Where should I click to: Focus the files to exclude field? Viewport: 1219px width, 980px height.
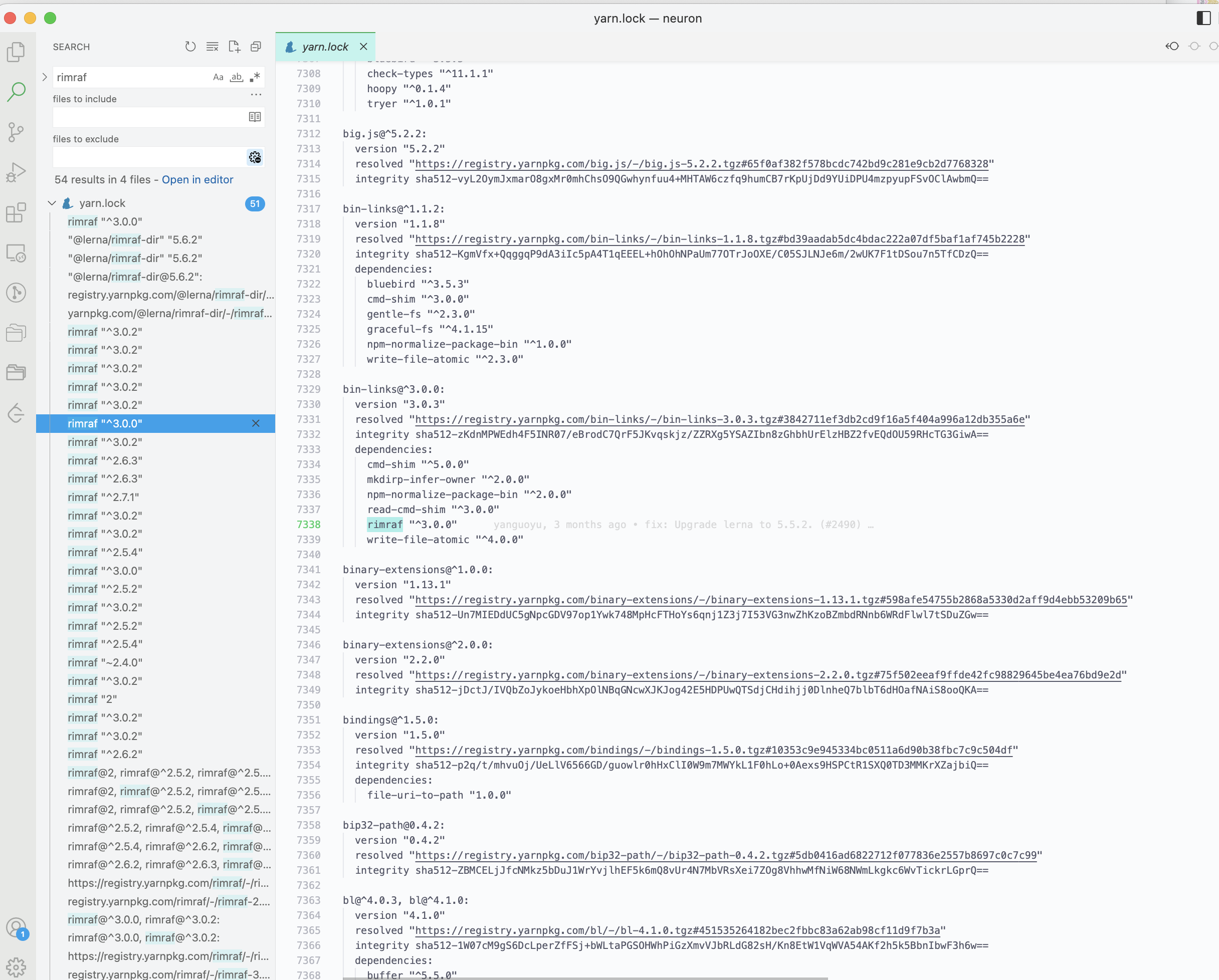coord(150,157)
